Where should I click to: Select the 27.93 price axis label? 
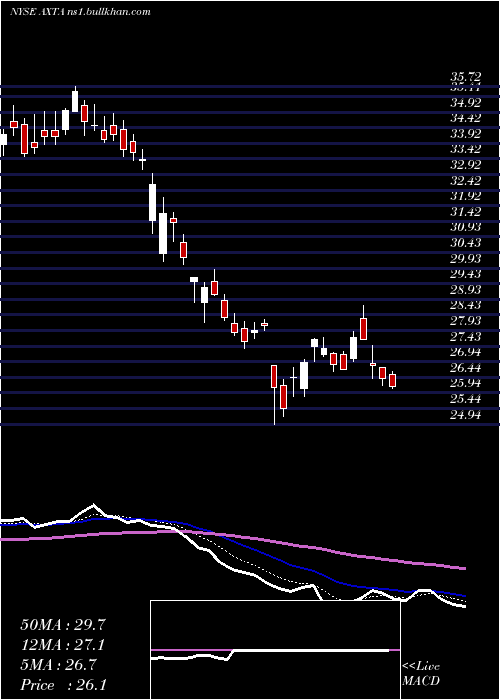click(465, 321)
